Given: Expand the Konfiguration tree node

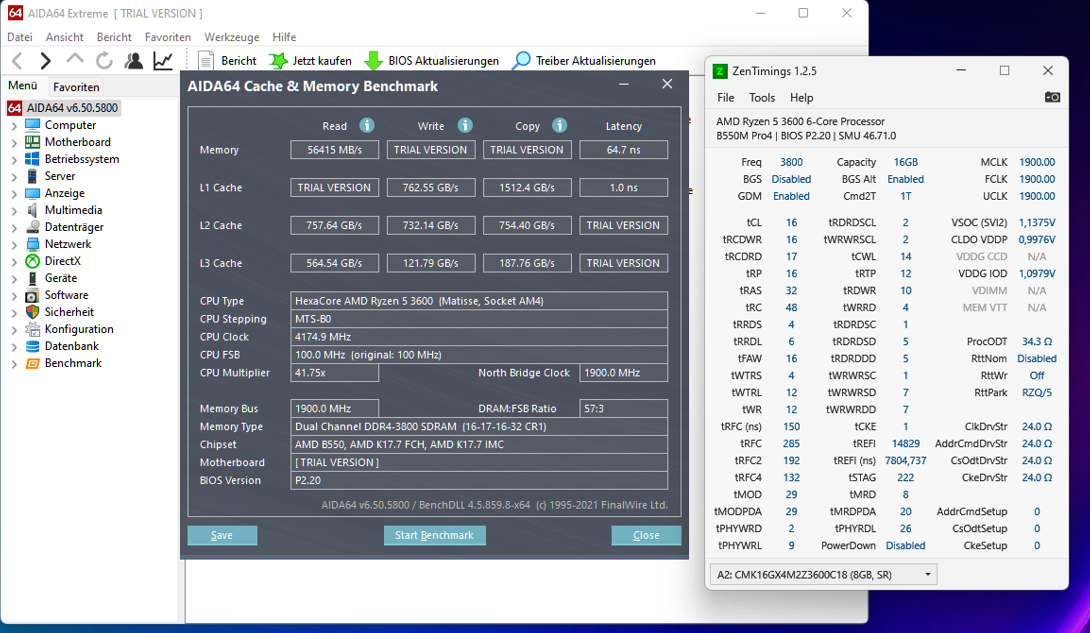Looking at the screenshot, I should 14,330.
